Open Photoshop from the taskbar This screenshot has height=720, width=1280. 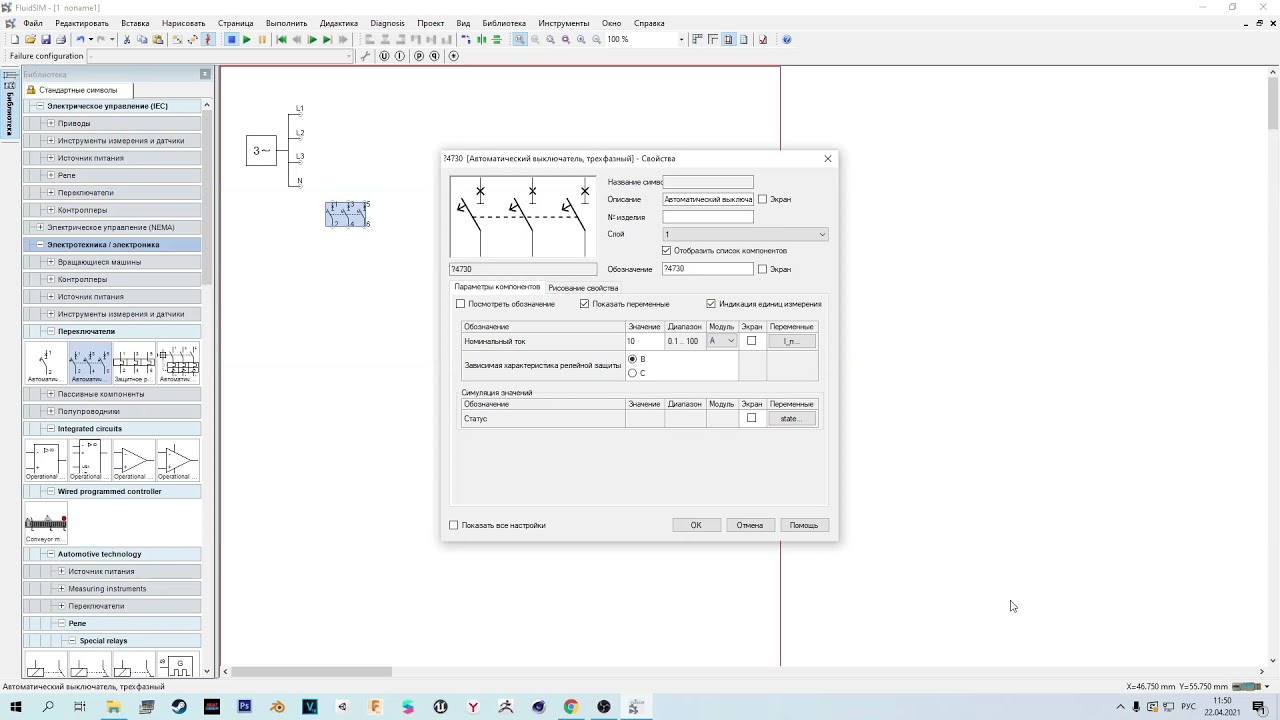pyautogui.click(x=244, y=707)
